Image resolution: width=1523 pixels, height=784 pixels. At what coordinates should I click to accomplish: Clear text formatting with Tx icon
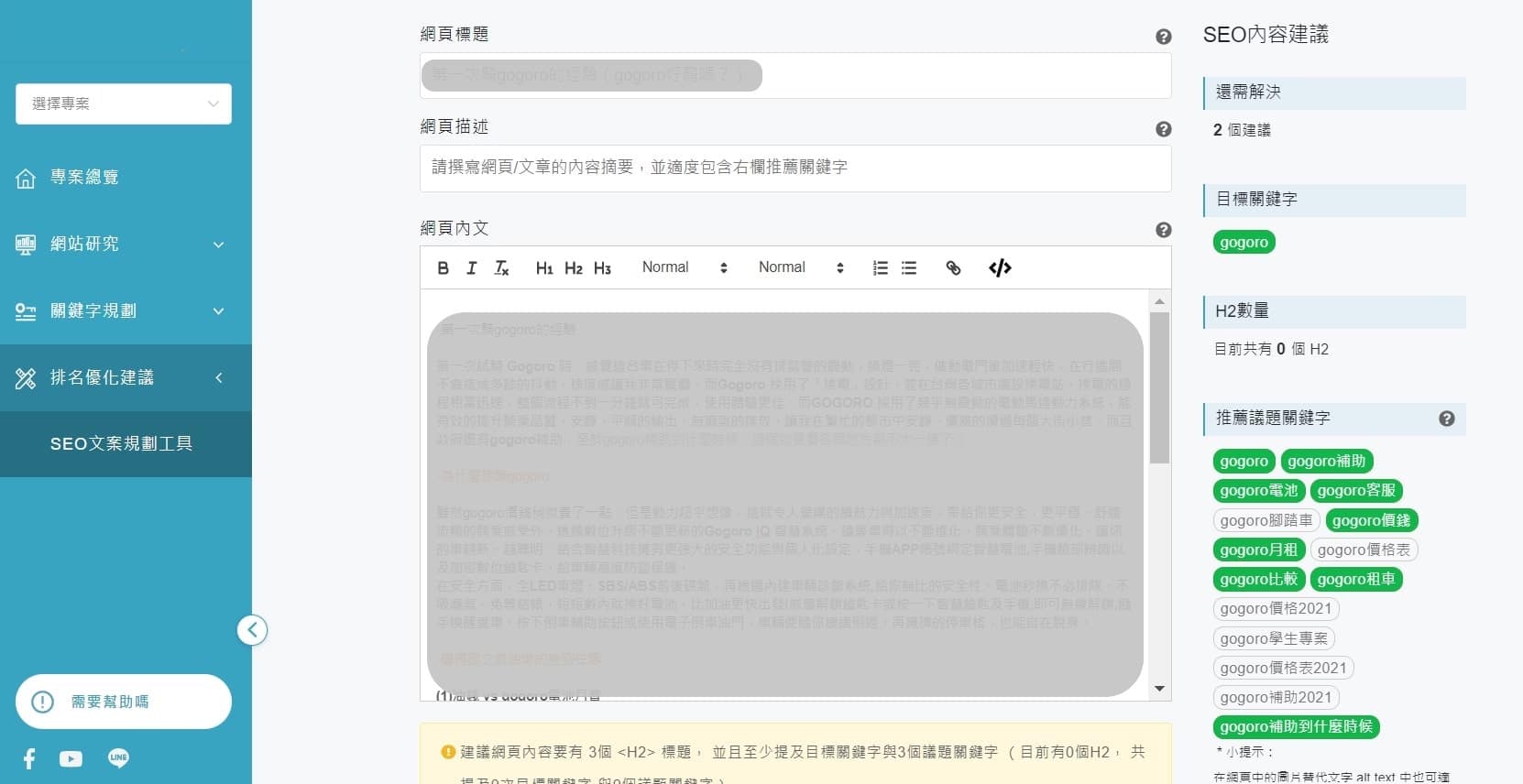(x=501, y=267)
